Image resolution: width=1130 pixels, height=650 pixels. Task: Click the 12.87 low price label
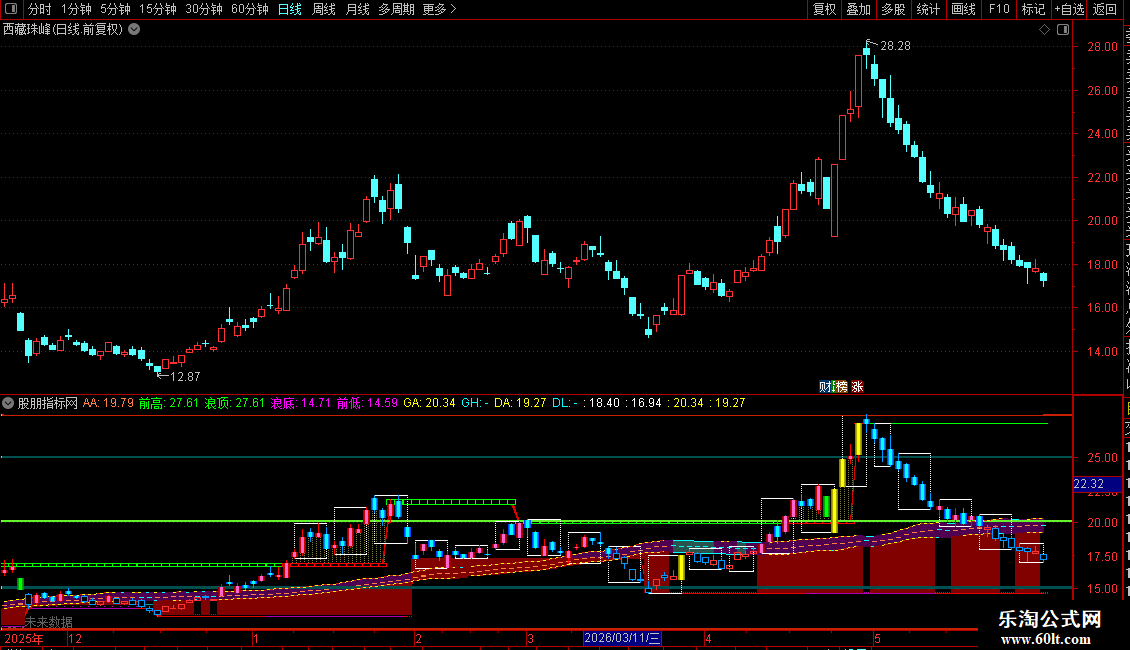click(x=185, y=377)
